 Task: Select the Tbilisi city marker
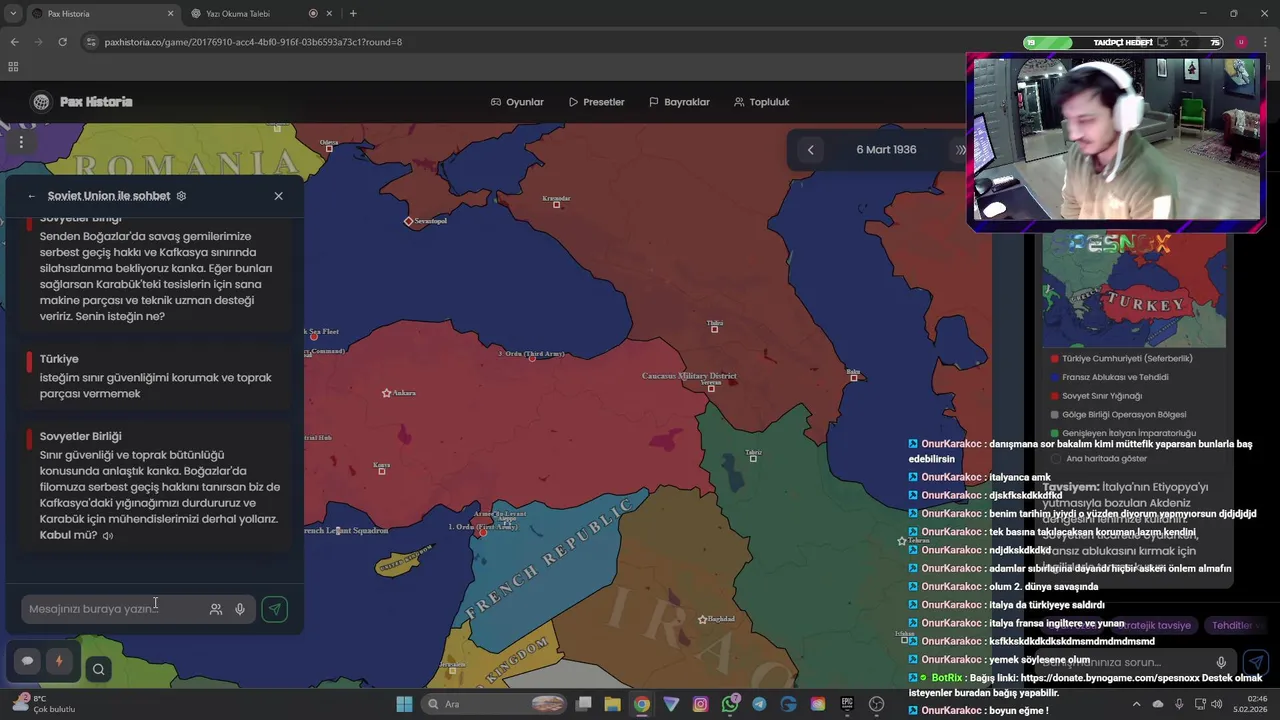(x=714, y=329)
